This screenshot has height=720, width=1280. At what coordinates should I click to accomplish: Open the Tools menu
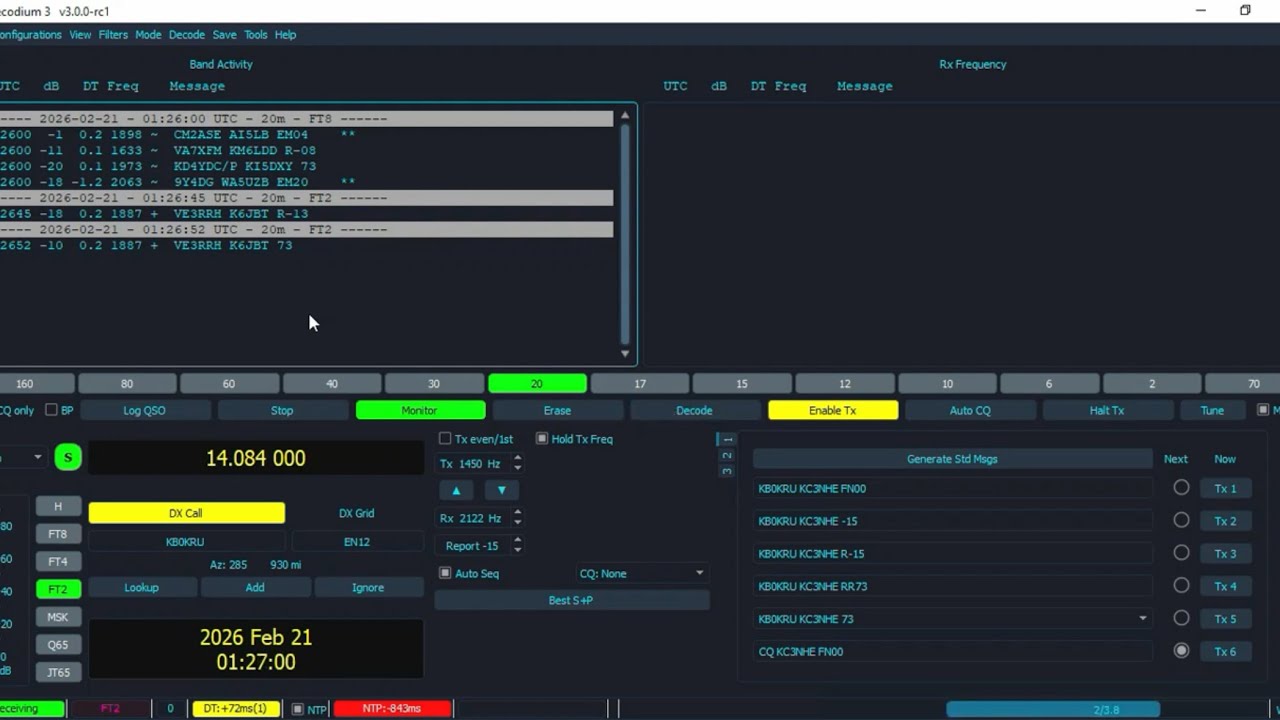point(256,34)
